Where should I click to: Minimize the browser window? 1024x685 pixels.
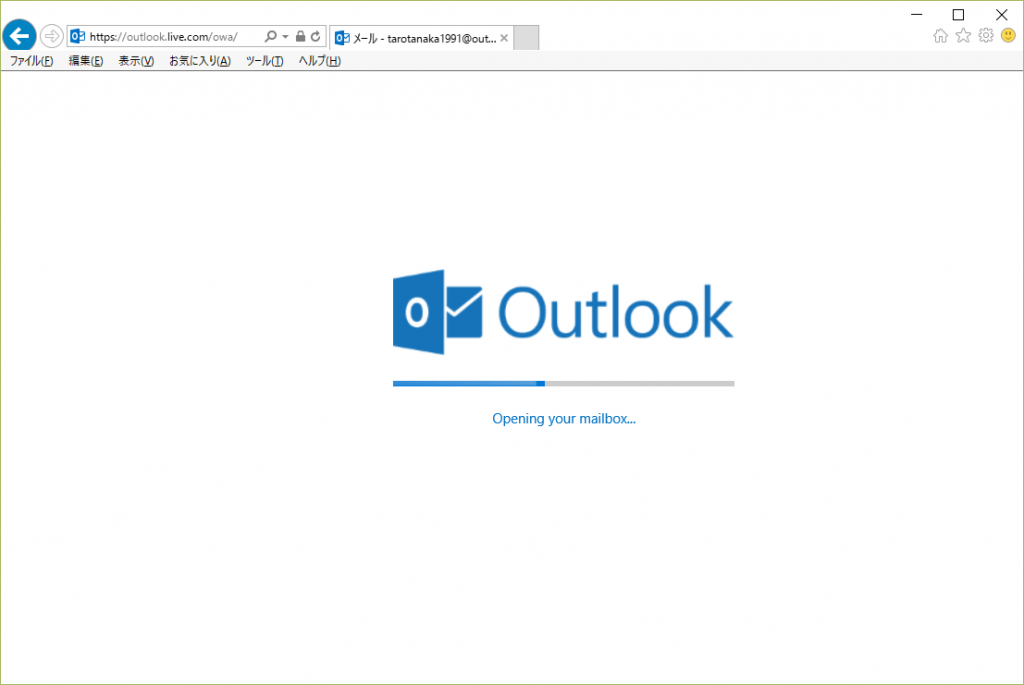(x=917, y=14)
